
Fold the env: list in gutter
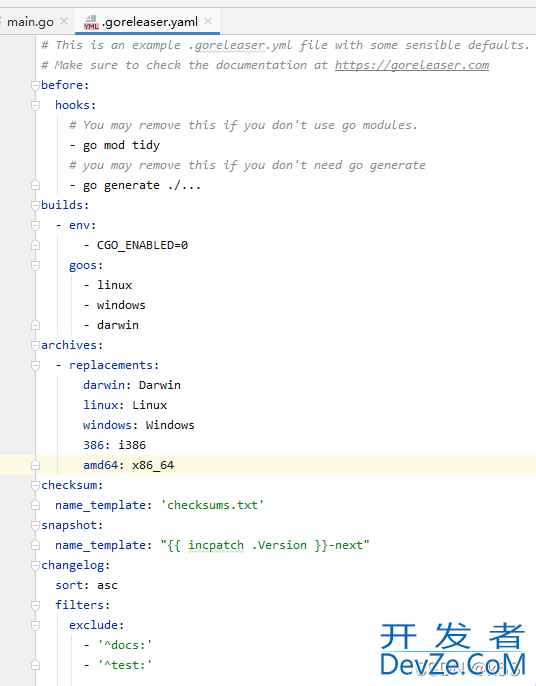tap(35, 225)
